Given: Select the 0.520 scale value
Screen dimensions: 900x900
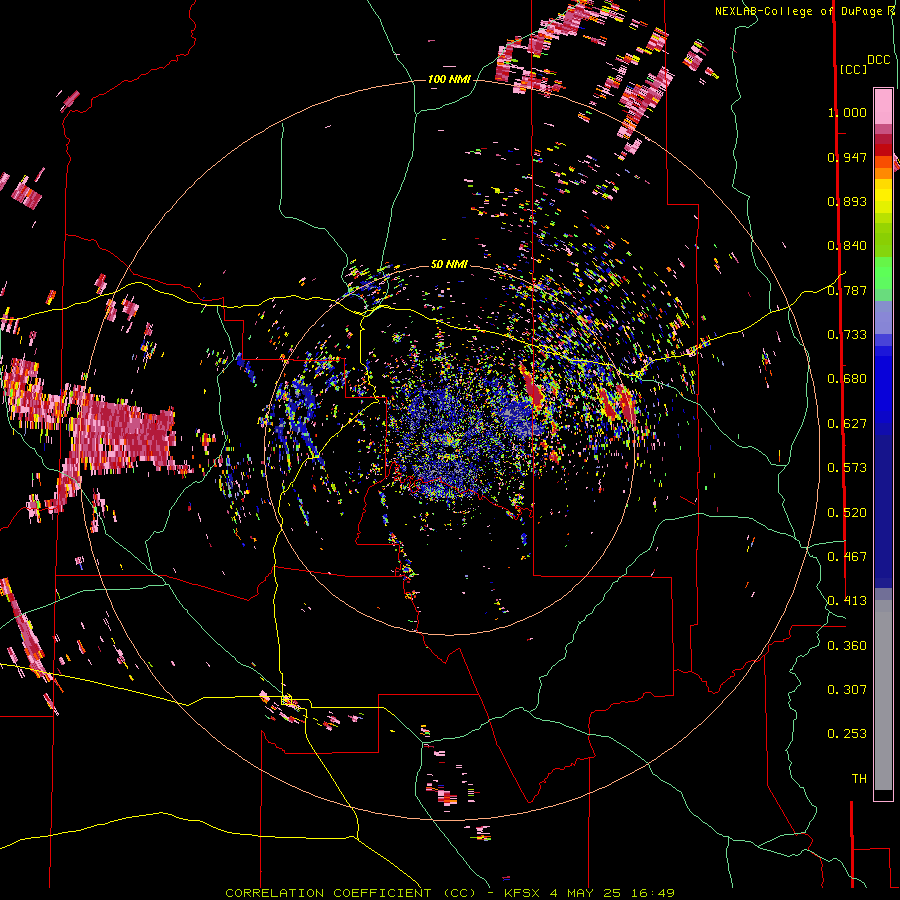Looking at the screenshot, I should [x=847, y=513].
